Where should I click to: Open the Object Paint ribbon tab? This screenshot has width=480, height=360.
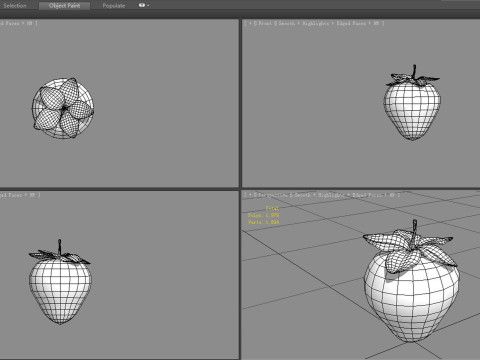[x=64, y=5]
